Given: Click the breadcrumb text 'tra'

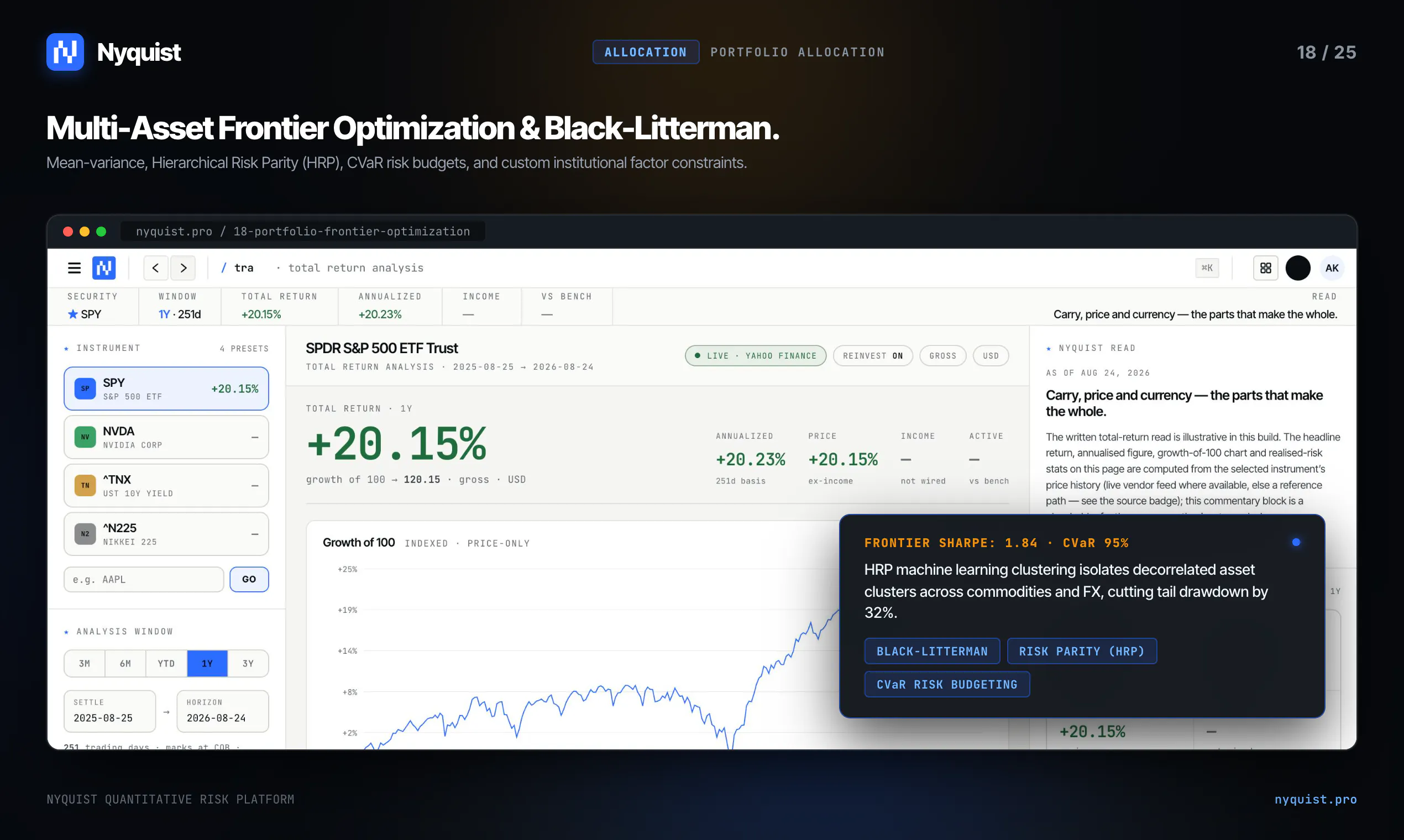Looking at the screenshot, I should tap(244, 267).
